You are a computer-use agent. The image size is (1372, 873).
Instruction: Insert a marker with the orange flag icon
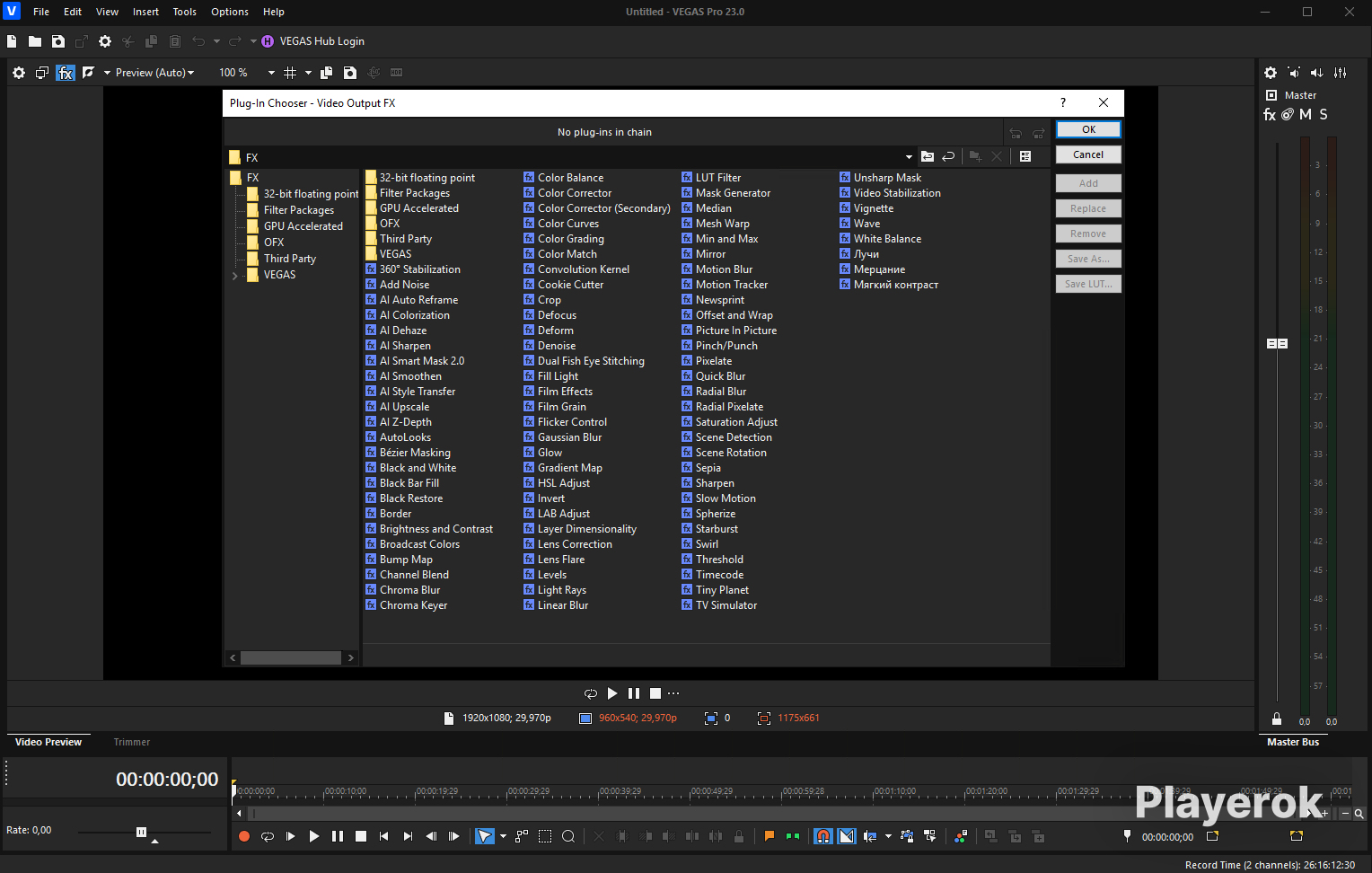tap(770, 836)
